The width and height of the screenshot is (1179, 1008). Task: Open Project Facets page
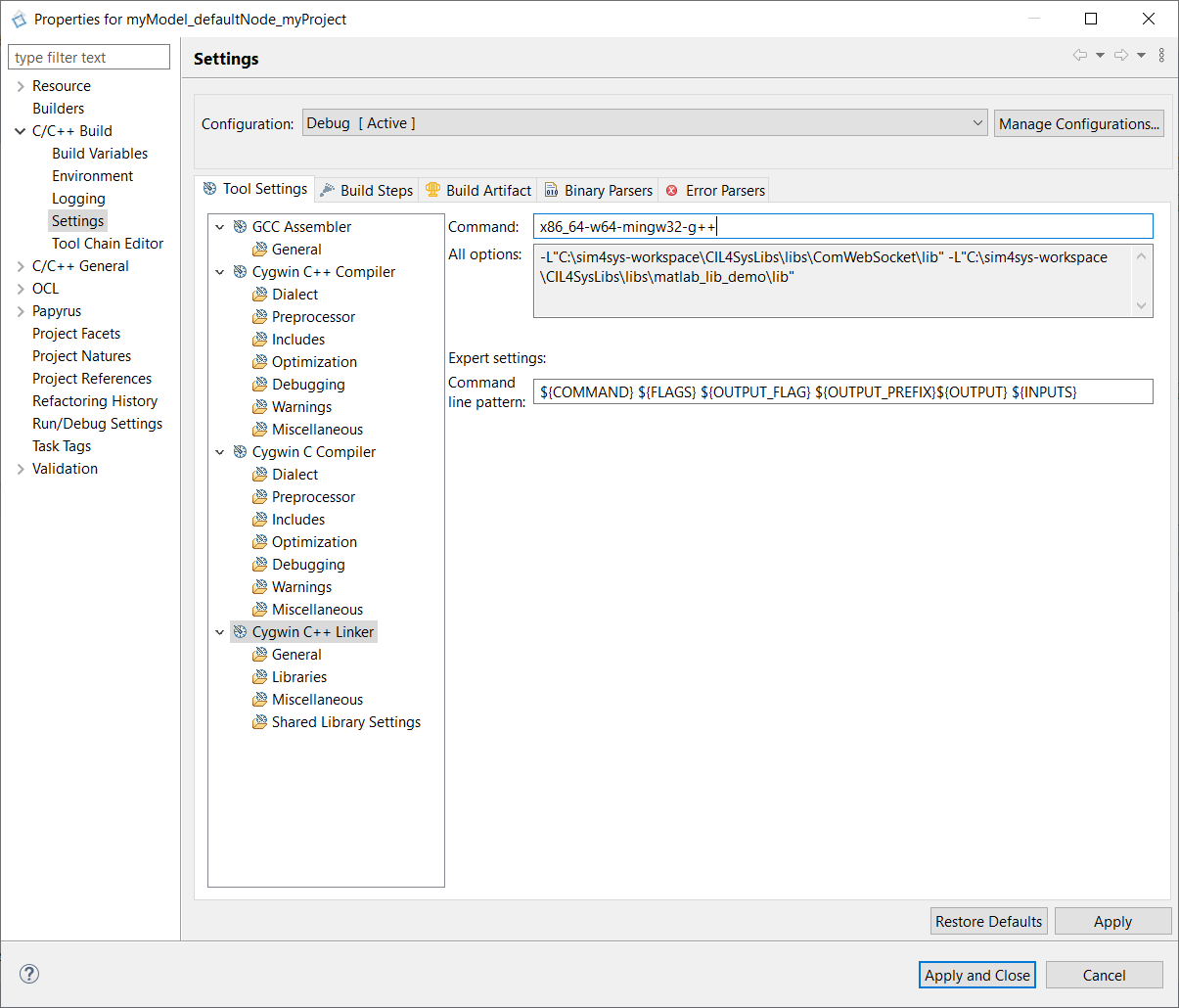pyautogui.click(x=76, y=334)
